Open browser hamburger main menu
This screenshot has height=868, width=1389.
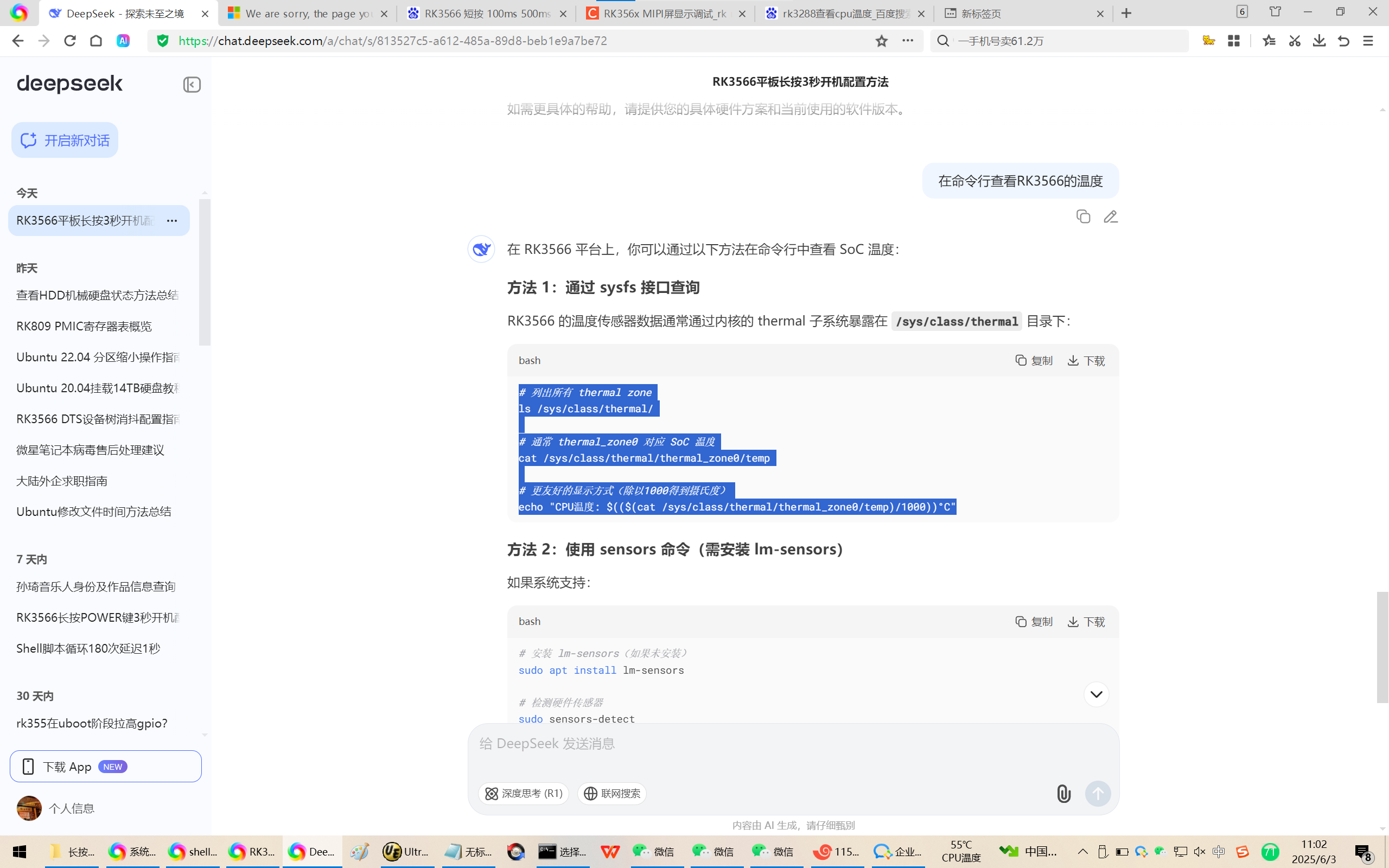1368,41
